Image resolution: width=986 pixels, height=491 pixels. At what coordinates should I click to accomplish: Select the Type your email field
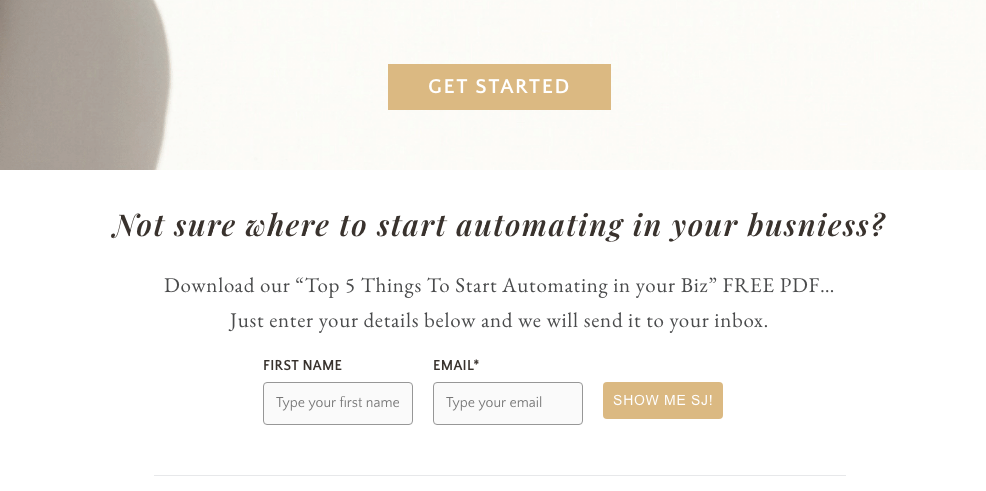tap(507, 404)
